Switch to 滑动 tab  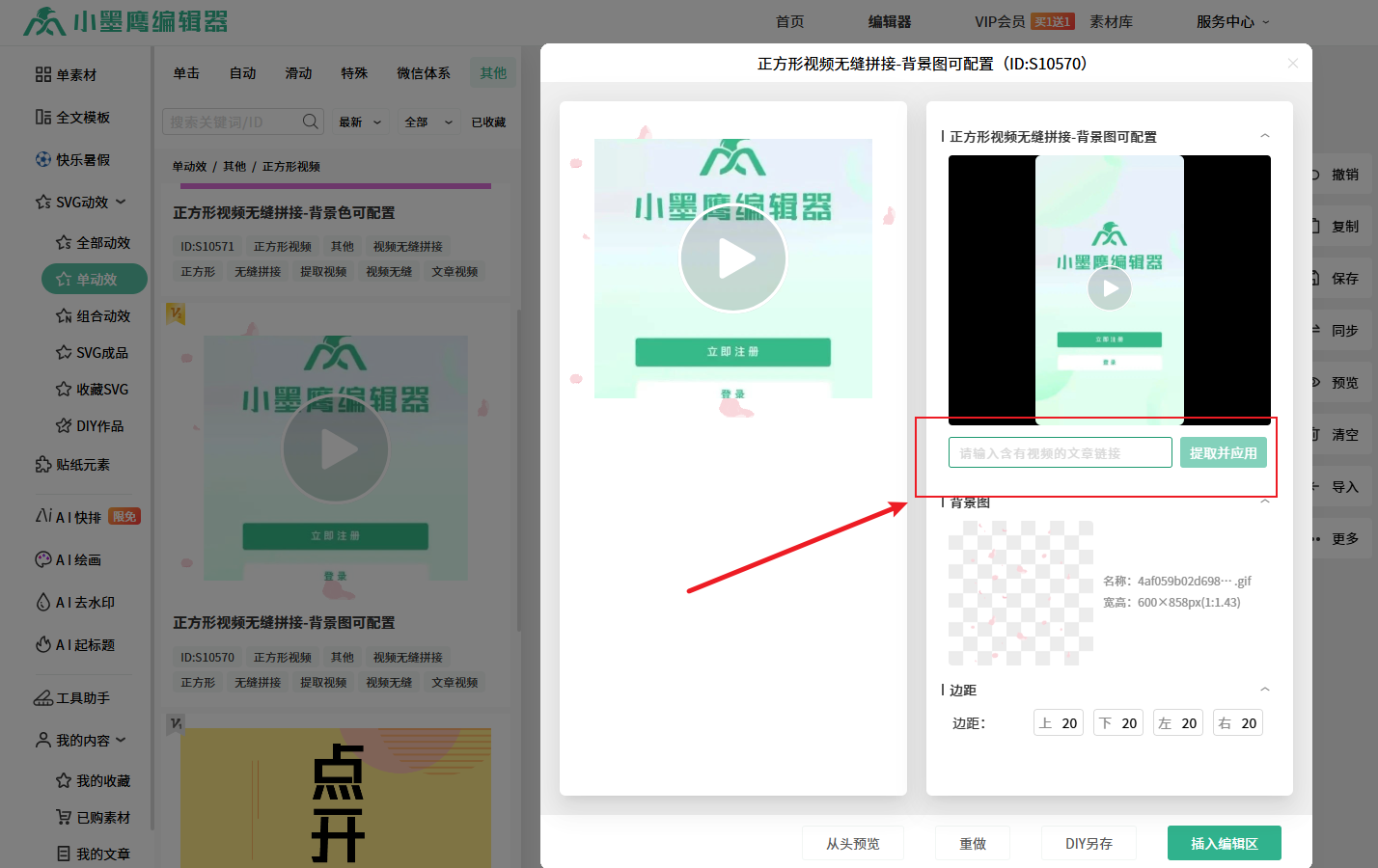[x=298, y=72]
